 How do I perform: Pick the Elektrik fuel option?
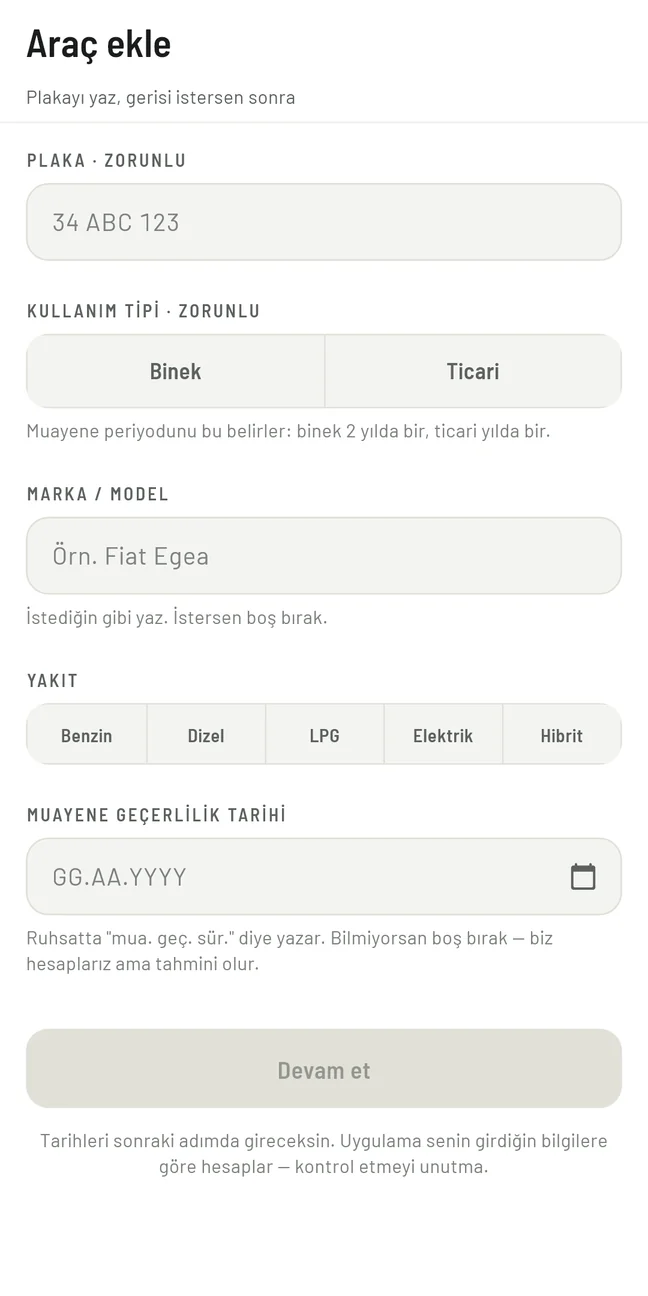pos(443,735)
